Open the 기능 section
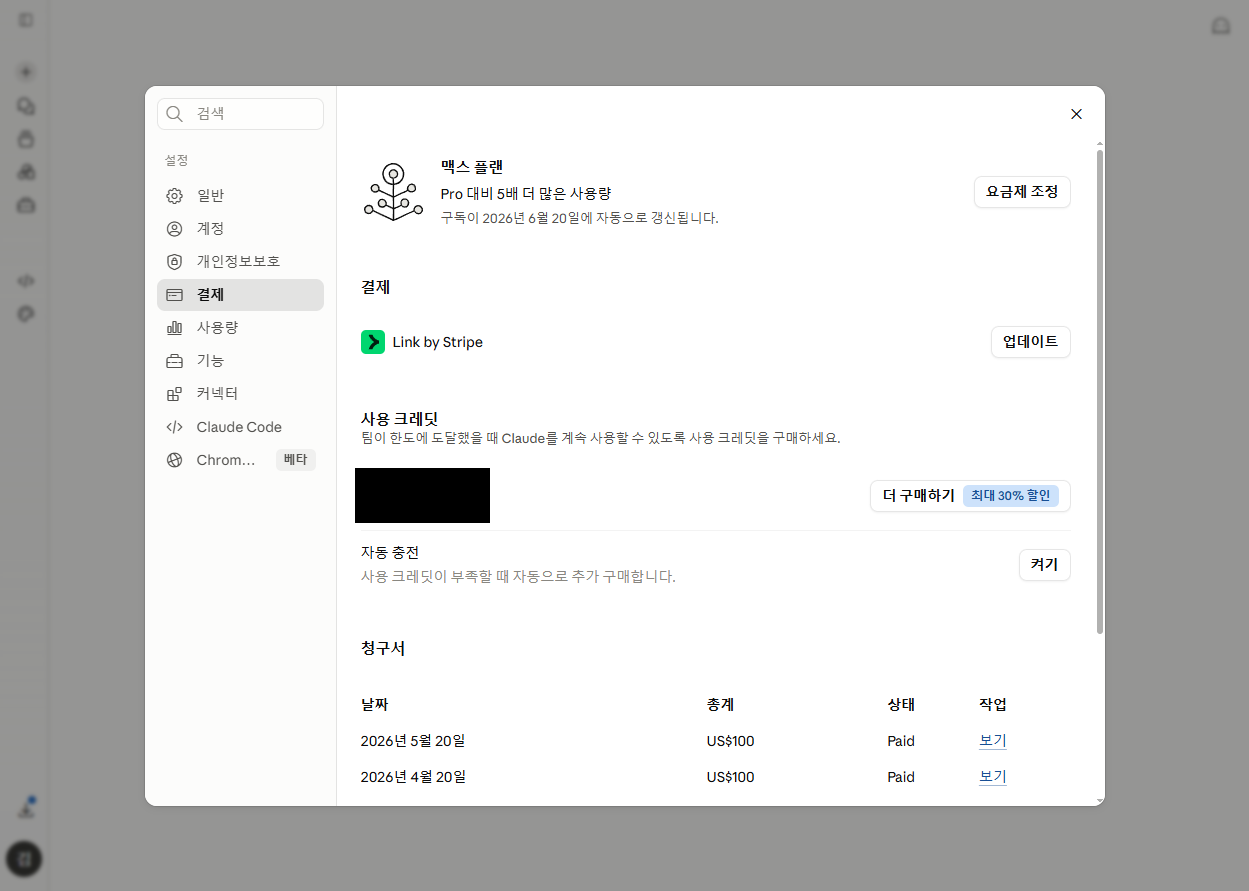The image size is (1249, 891). click(240, 361)
